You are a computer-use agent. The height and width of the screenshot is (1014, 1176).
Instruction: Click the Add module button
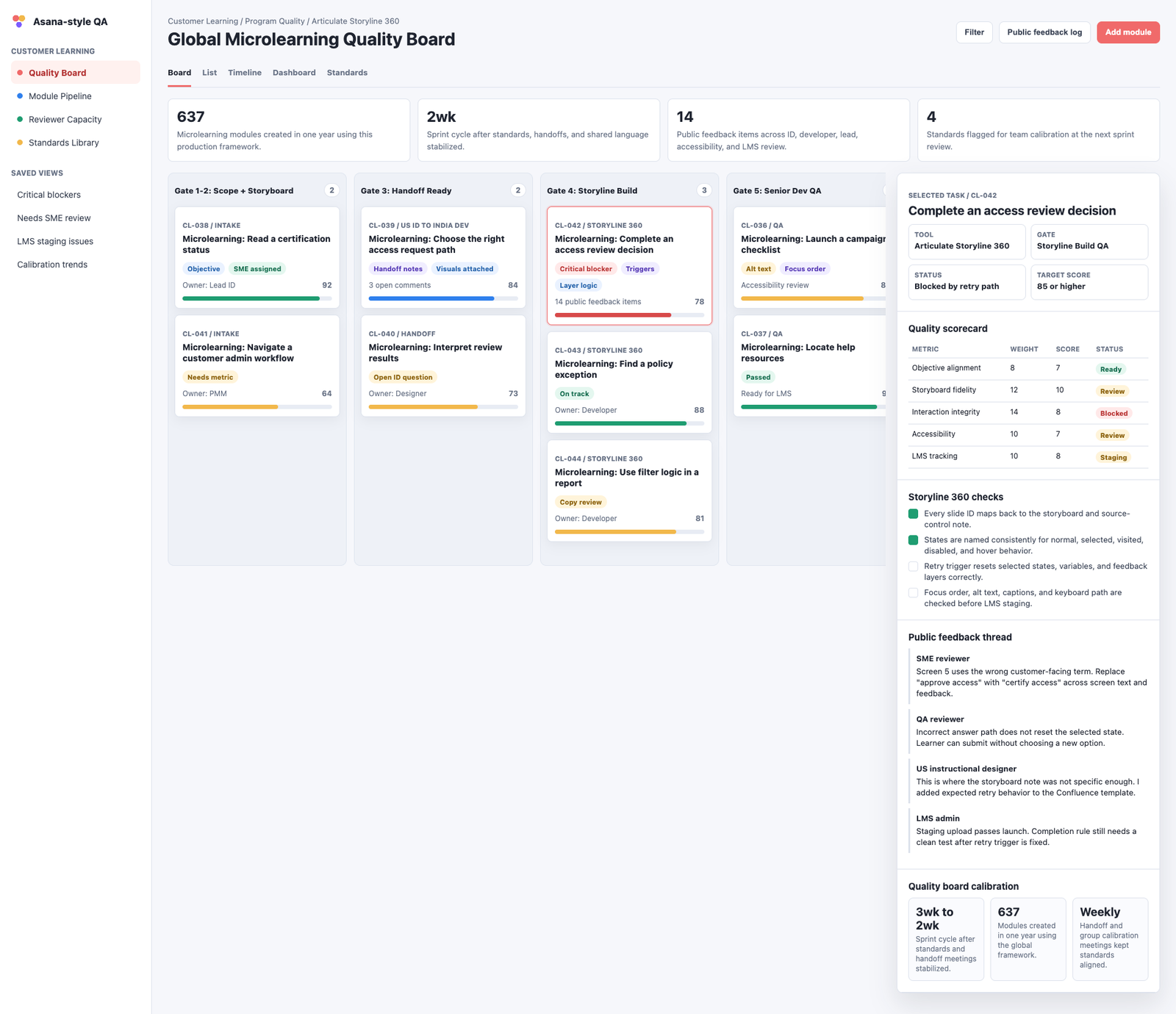pyautogui.click(x=1128, y=32)
